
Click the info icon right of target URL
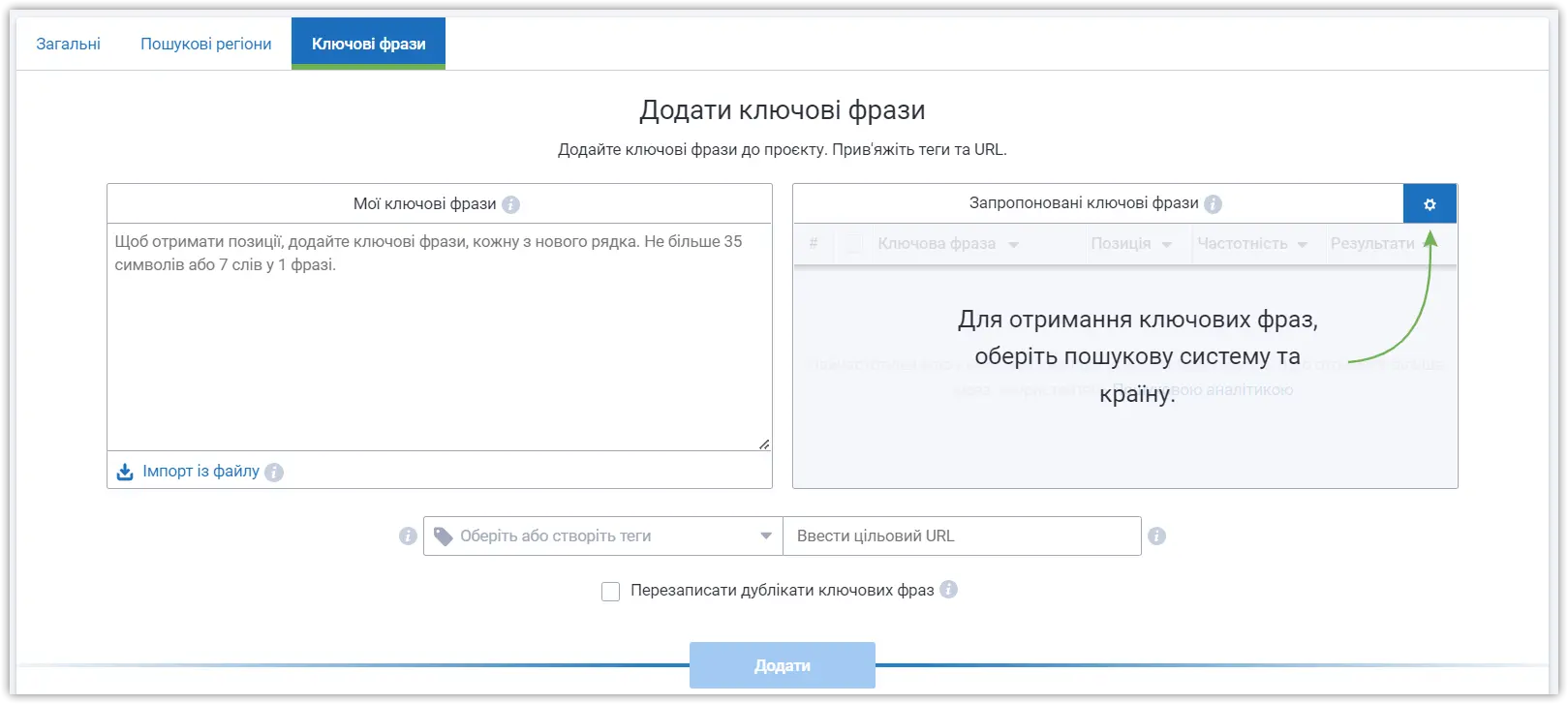[x=1156, y=536]
